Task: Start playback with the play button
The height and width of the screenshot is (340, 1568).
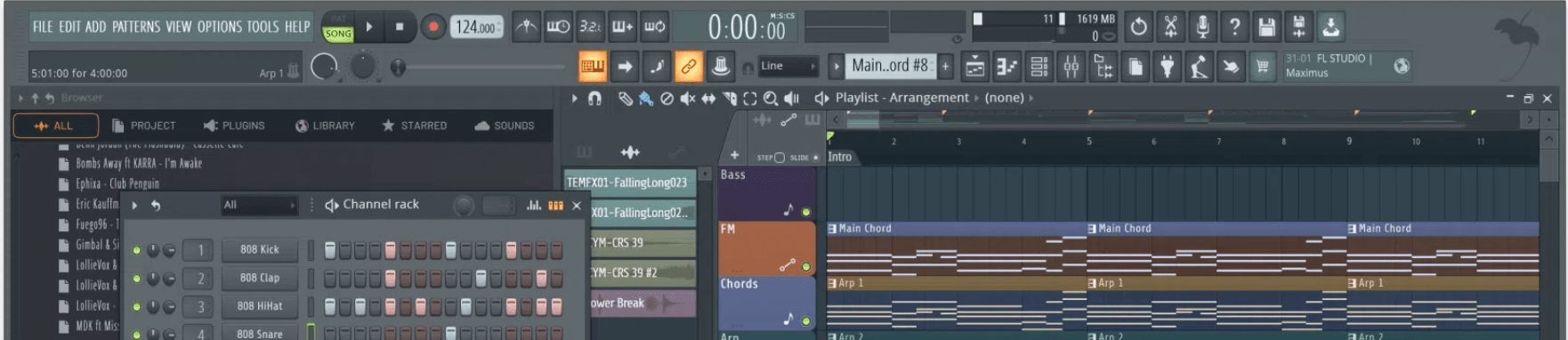Action: point(368,27)
